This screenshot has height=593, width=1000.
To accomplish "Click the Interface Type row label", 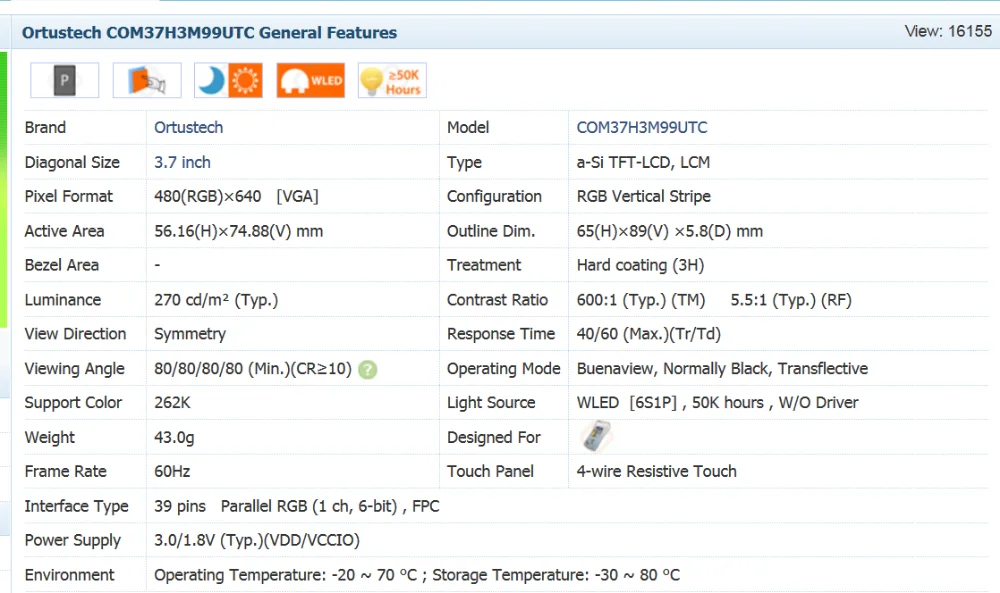I will [x=77, y=506].
